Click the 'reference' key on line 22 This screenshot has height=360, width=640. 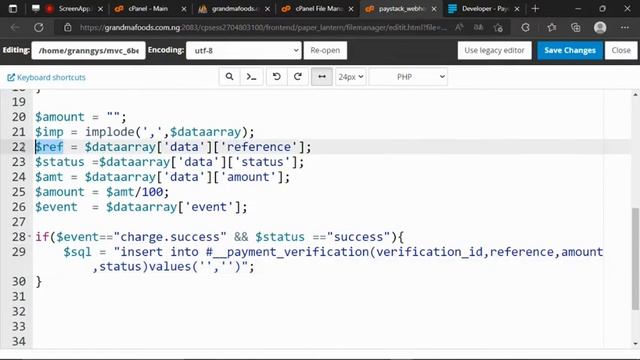(x=259, y=147)
